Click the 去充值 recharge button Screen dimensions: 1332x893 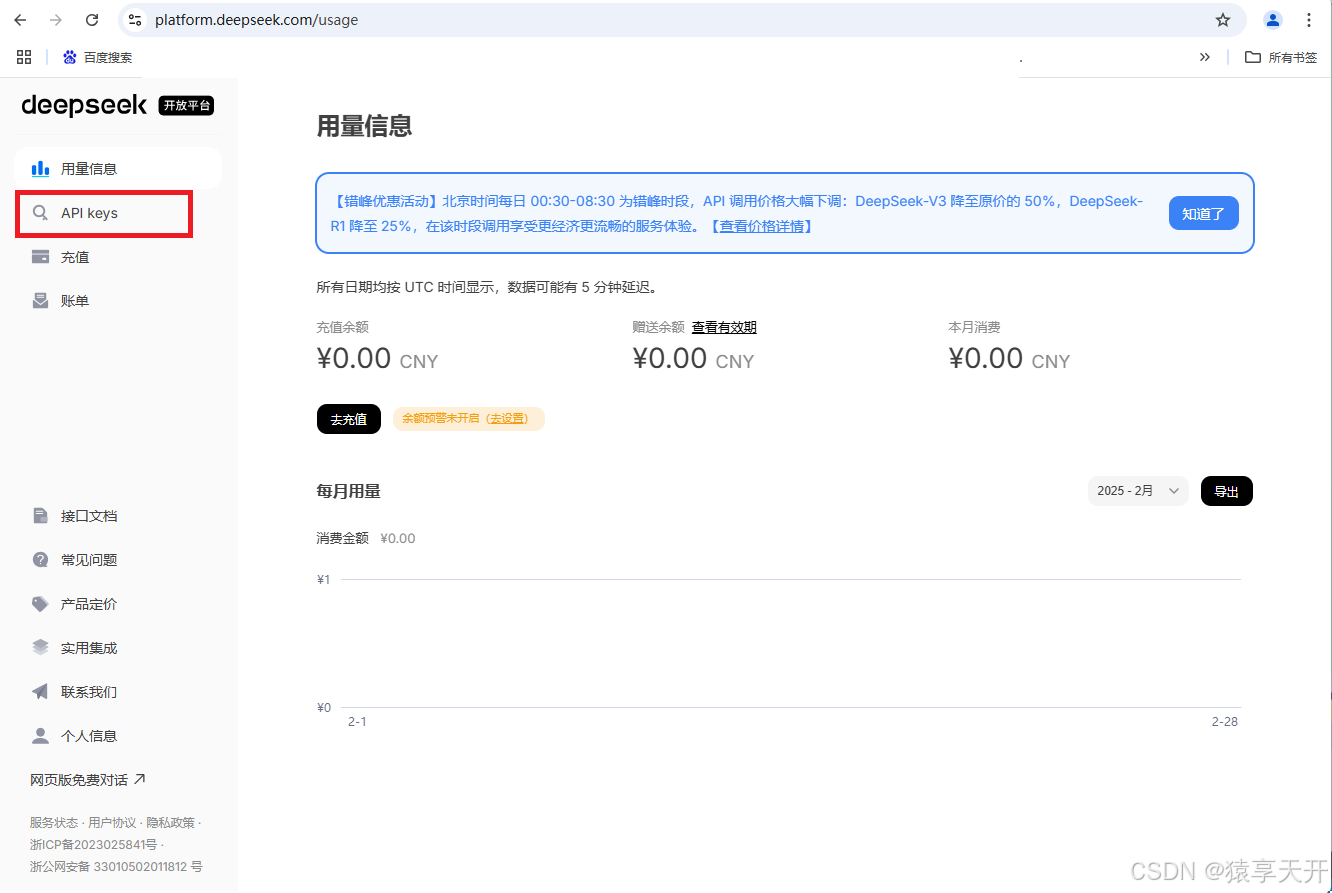(x=348, y=418)
